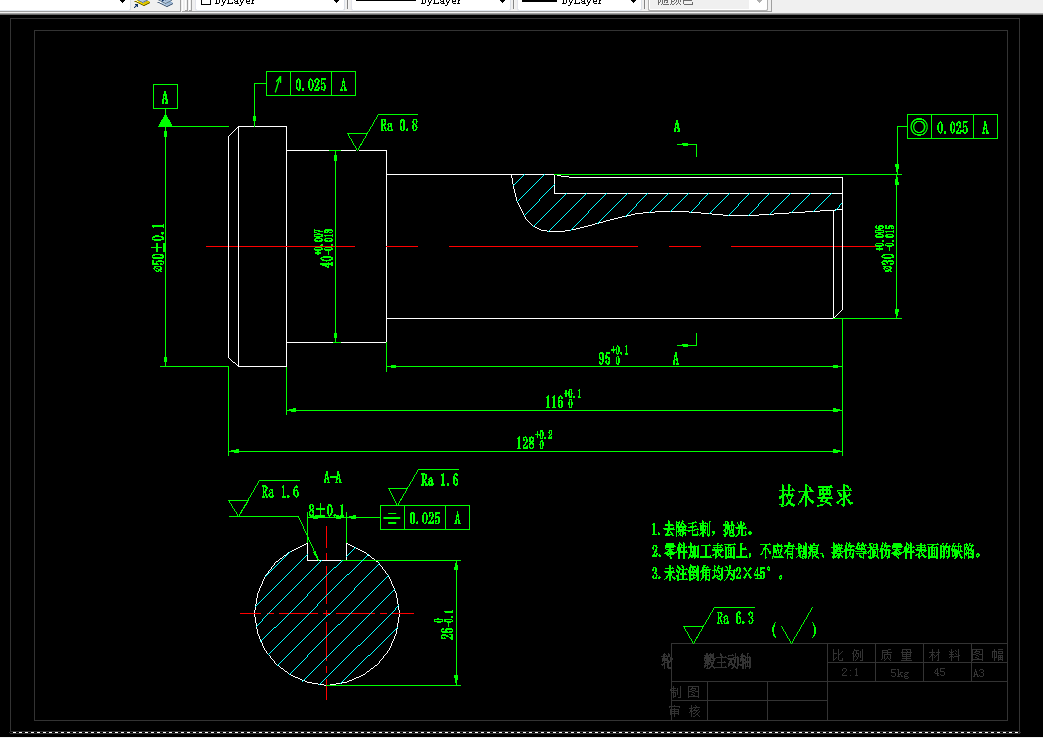Select the hatched broken-out section on shaft
Image resolution: width=1043 pixels, height=738 pixels.
pos(676,203)
